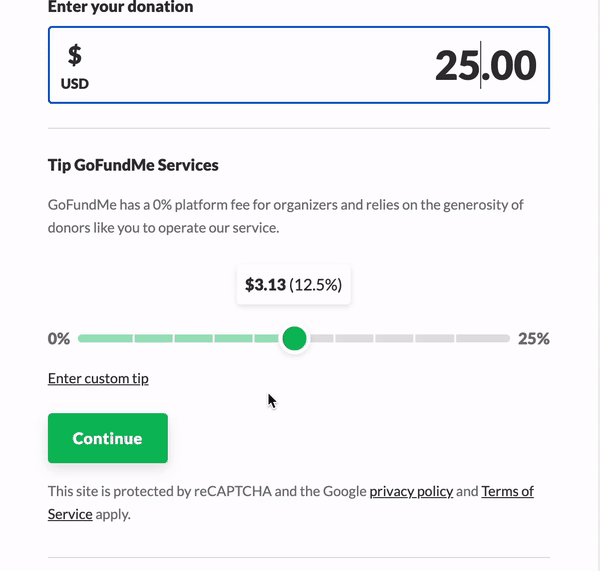Open the Terms of Service link
This screenshot has width=600, height=571.
pyautogui.click(x=507, y=491)
